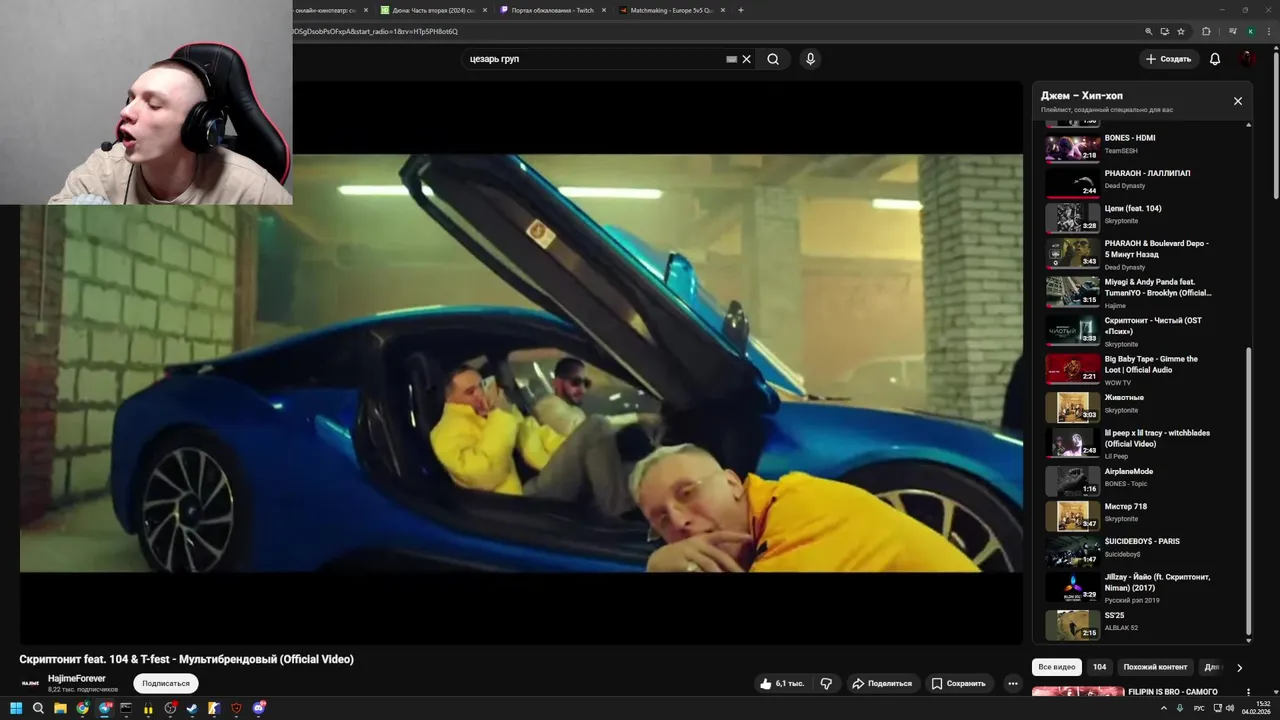Click the YouTube search magnifier button
Image resolution: width=1280 pixels, height=720 pixels.
tap(773, 59)
